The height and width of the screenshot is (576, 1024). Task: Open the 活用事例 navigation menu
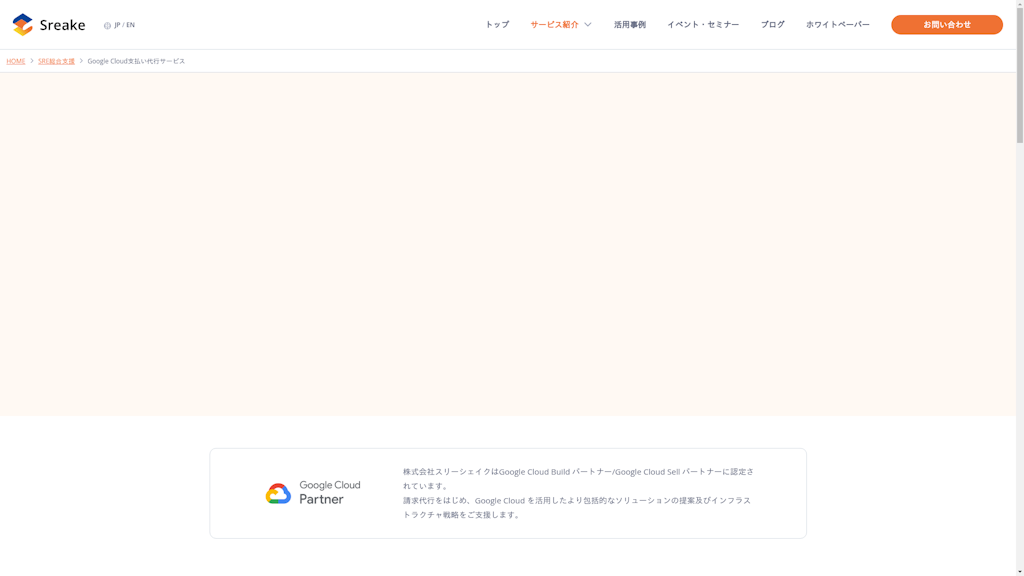629,24
